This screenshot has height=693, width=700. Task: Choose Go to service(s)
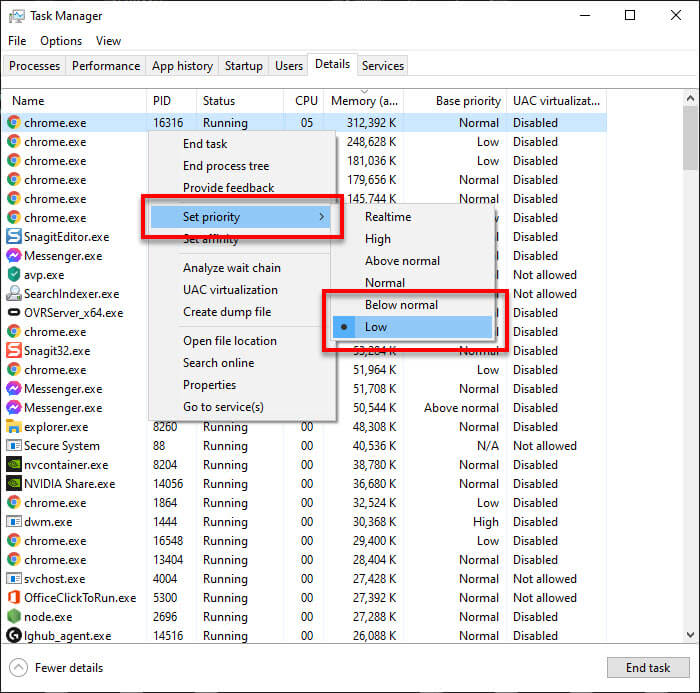coord(242,407)
